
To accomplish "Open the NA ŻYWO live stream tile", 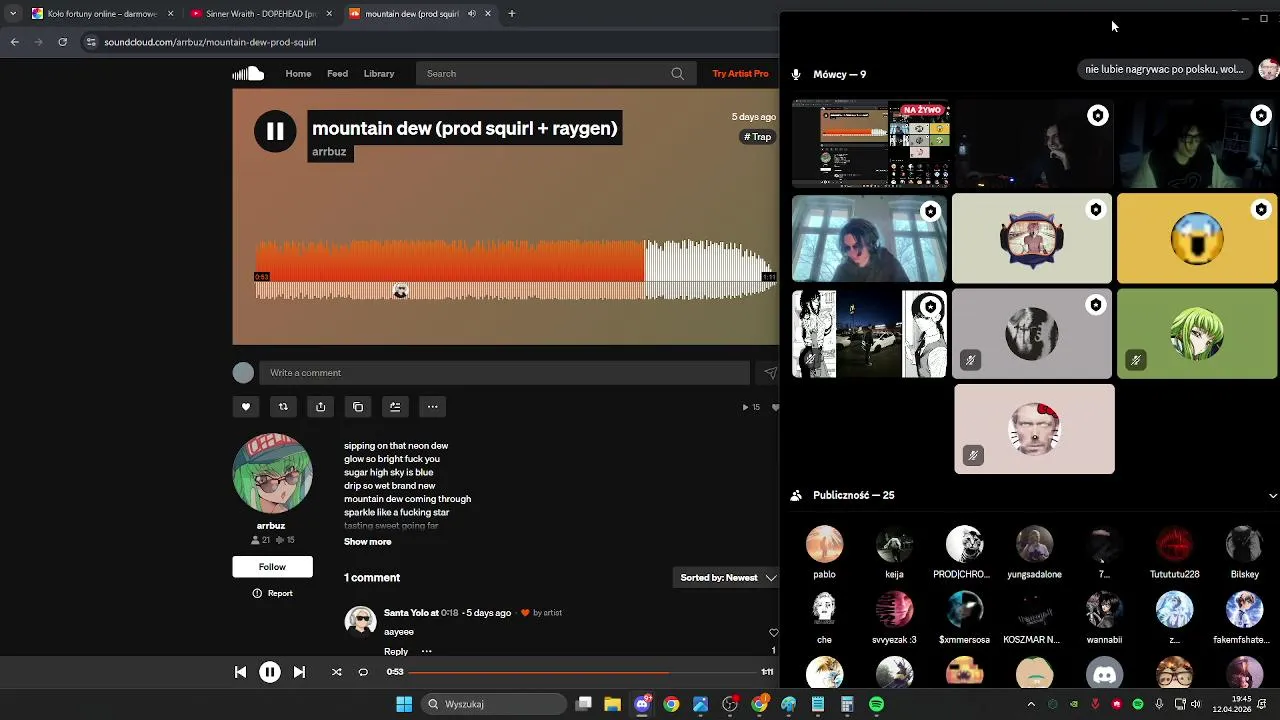I will [x=870, y=144].
